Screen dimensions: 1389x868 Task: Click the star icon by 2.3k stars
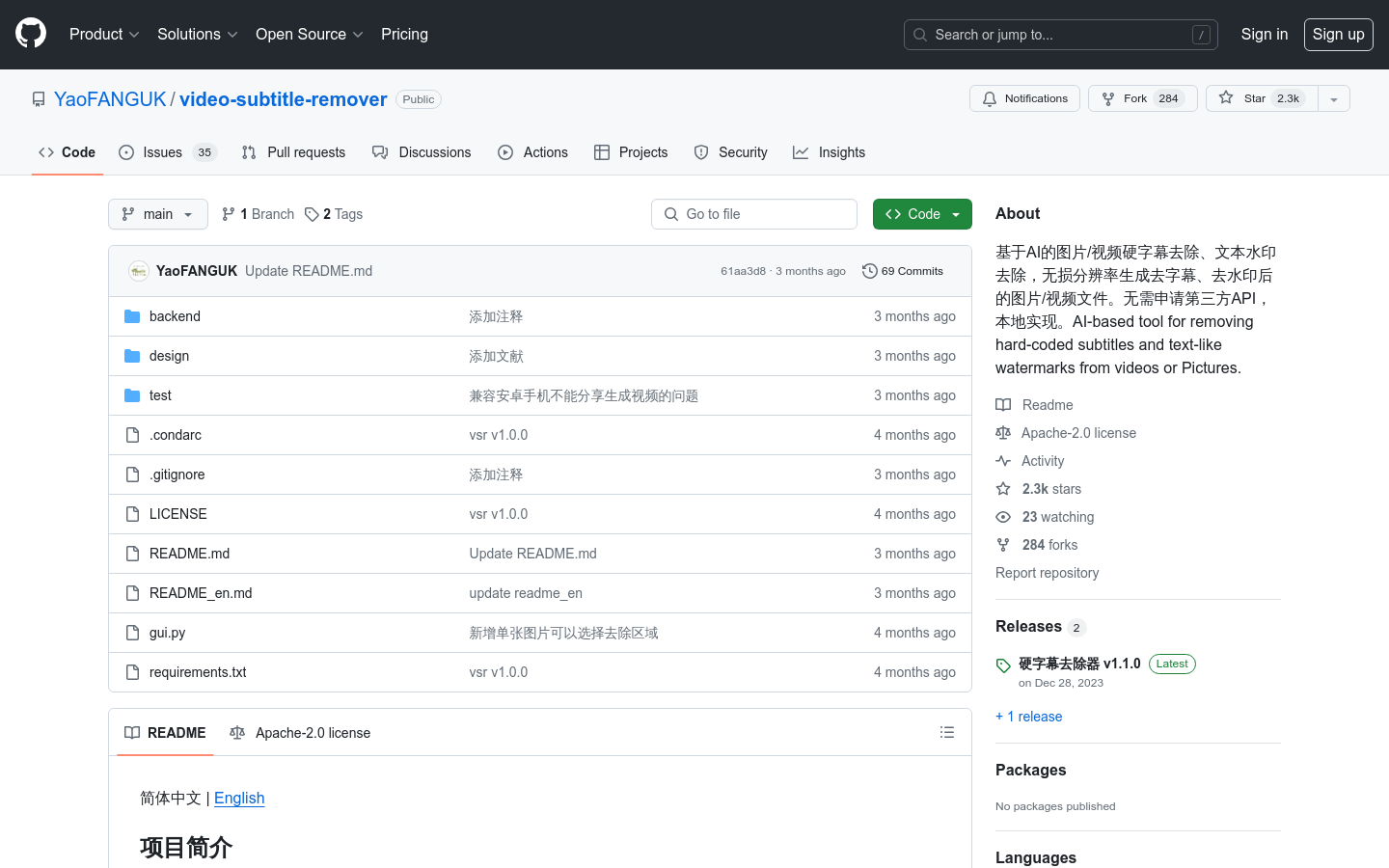(1003, 489)
